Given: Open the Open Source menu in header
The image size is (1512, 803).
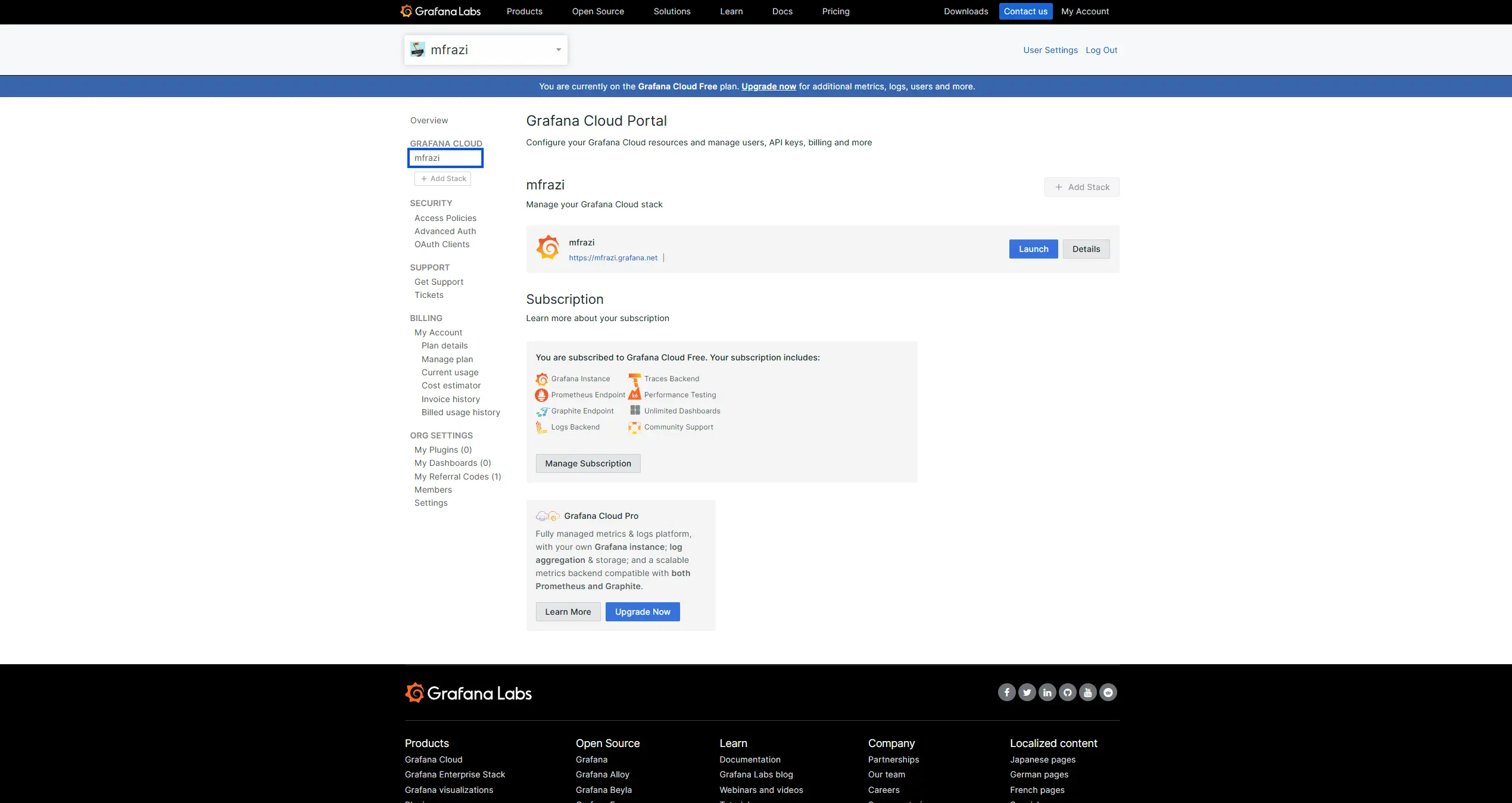Looking at the screenshot, I should click(598, 11).
